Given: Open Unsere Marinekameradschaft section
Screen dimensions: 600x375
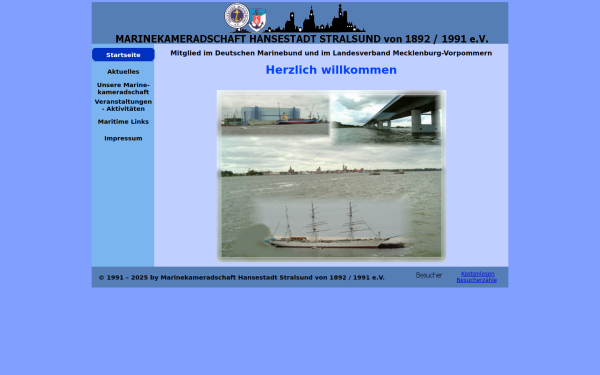Looking at the screenshot, I should tap(123, 88).
